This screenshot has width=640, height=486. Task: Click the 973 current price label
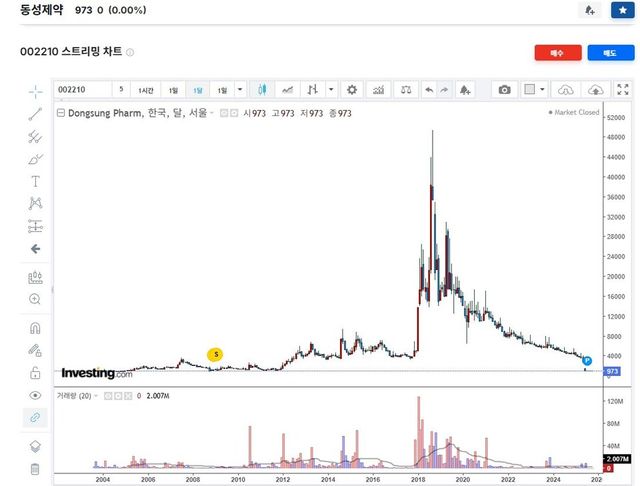(x=612, y=371)
